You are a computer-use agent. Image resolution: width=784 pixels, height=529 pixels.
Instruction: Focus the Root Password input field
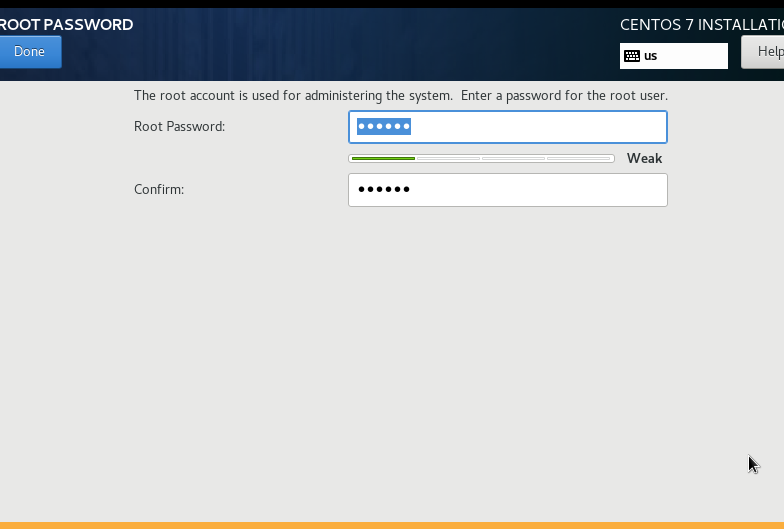point(508,127)
